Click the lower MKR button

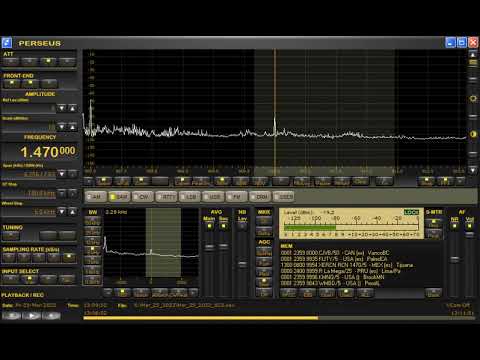(x=264, y=232)
